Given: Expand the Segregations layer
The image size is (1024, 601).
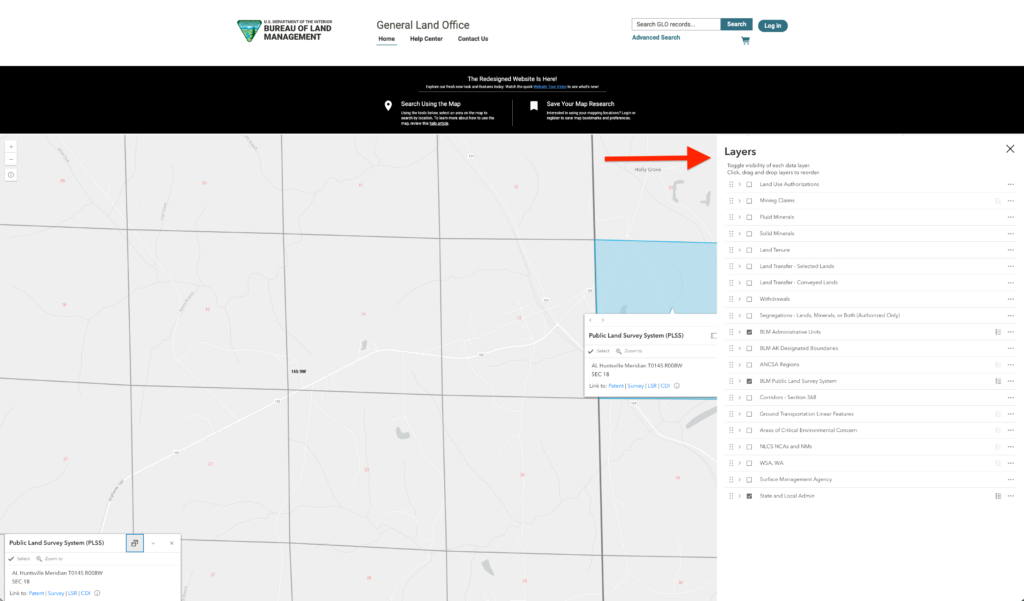Looking at the screenshot, I should tap(740, 316).
